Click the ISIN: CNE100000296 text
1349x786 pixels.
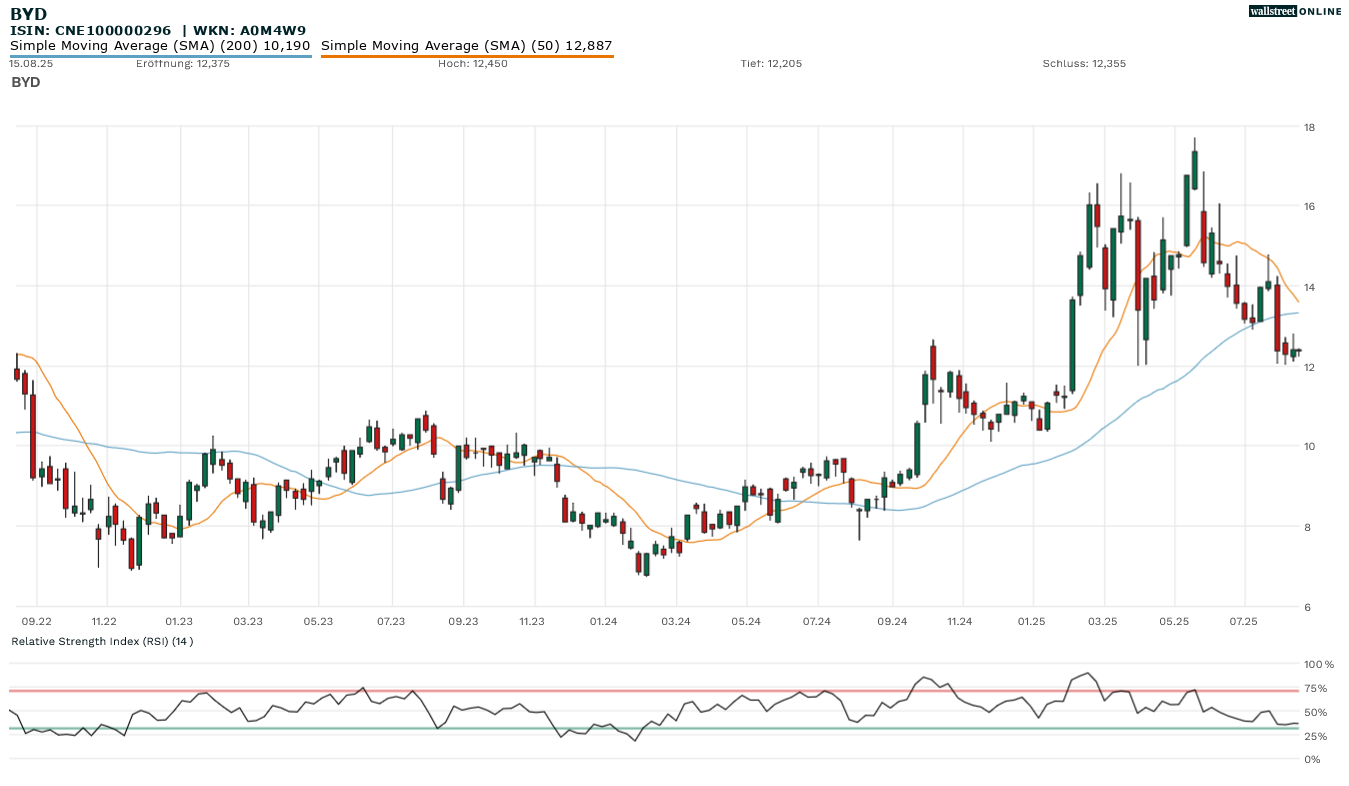[91, 30]
